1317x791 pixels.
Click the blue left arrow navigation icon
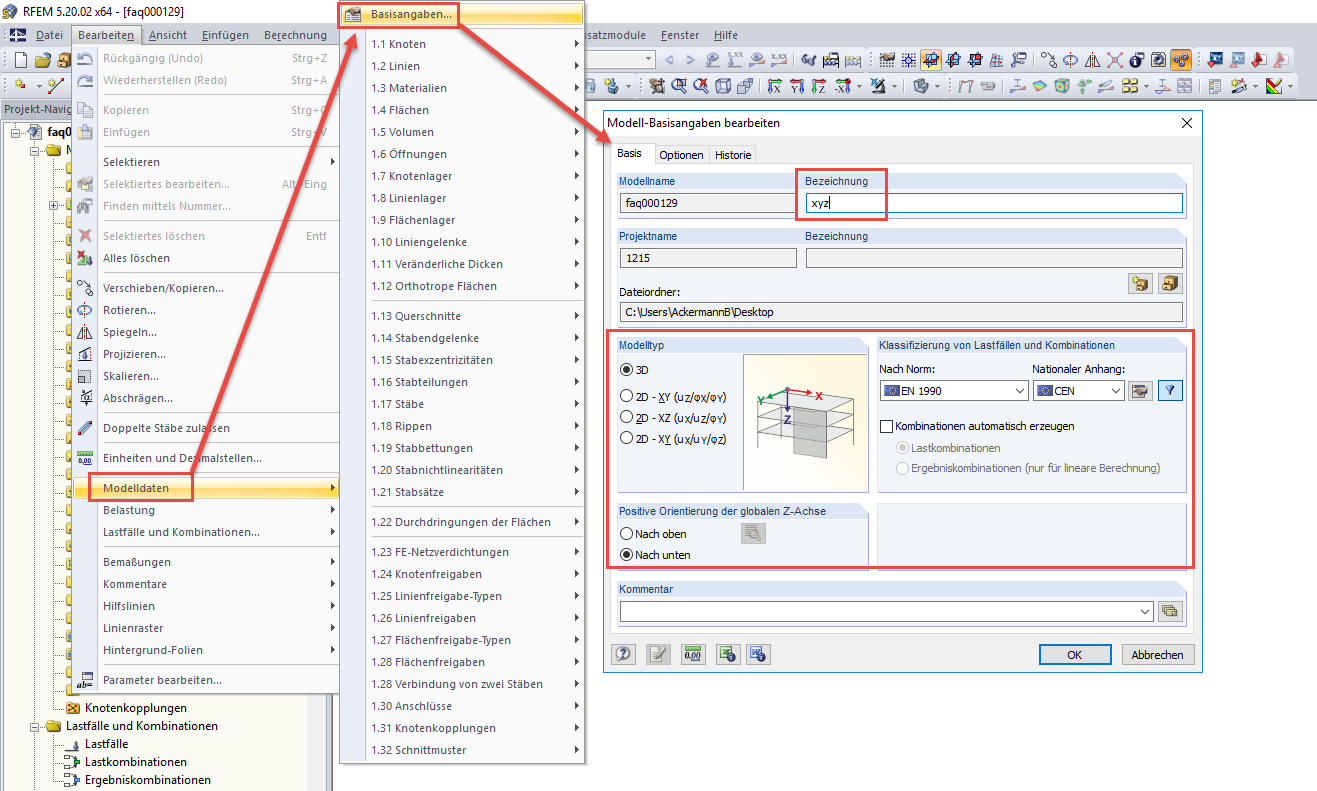tap(669, 60)
